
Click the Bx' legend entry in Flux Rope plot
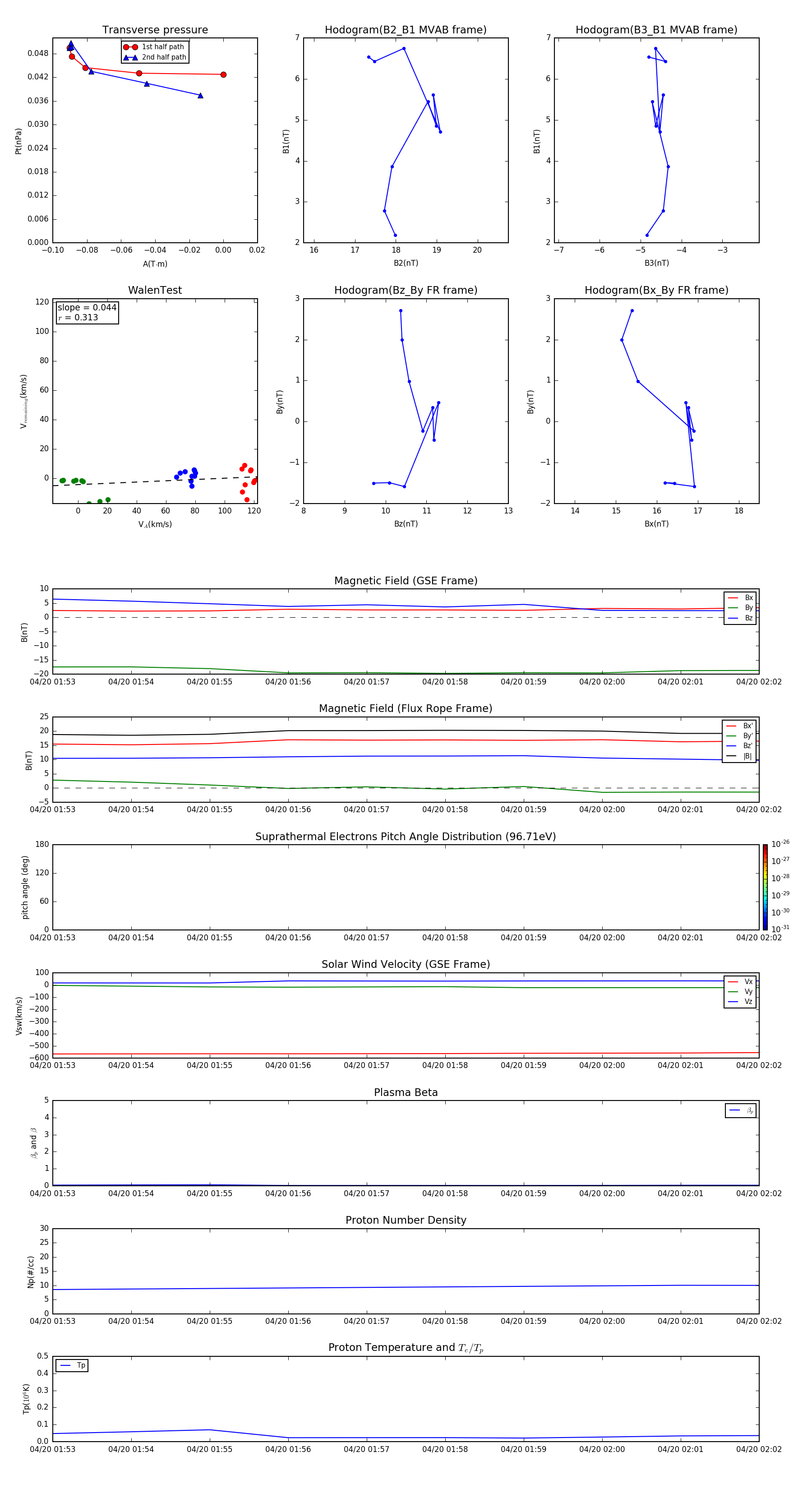pyautogui.click(x=739, y=726)
